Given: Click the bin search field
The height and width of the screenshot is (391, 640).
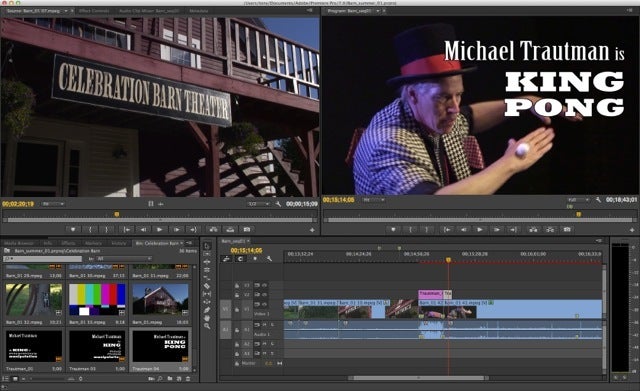Looking at the screenshot, I should point(42,259).
